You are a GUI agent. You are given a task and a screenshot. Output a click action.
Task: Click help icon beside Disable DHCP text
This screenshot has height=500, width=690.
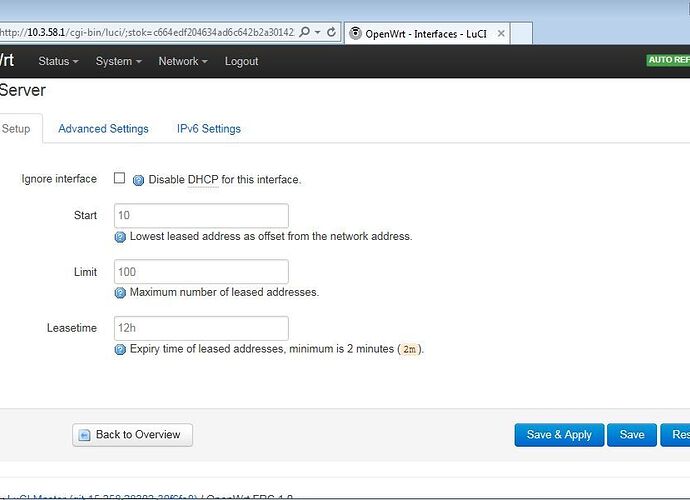pyautogui.click(x=138, y=180)
